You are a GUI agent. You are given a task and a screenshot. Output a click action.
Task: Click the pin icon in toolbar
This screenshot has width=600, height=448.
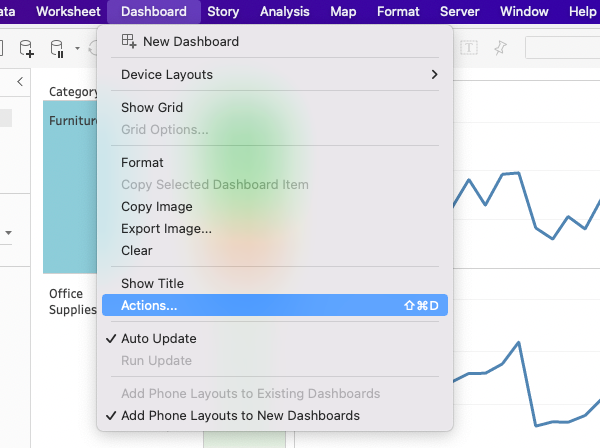pyautogui.click(x=501, y=48)
